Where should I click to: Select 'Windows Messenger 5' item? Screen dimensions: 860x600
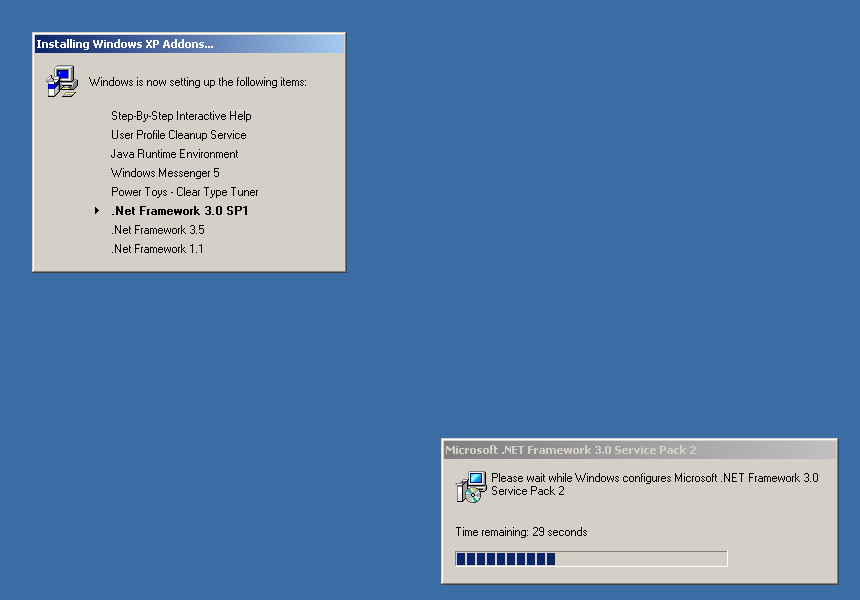click(165, 173)
